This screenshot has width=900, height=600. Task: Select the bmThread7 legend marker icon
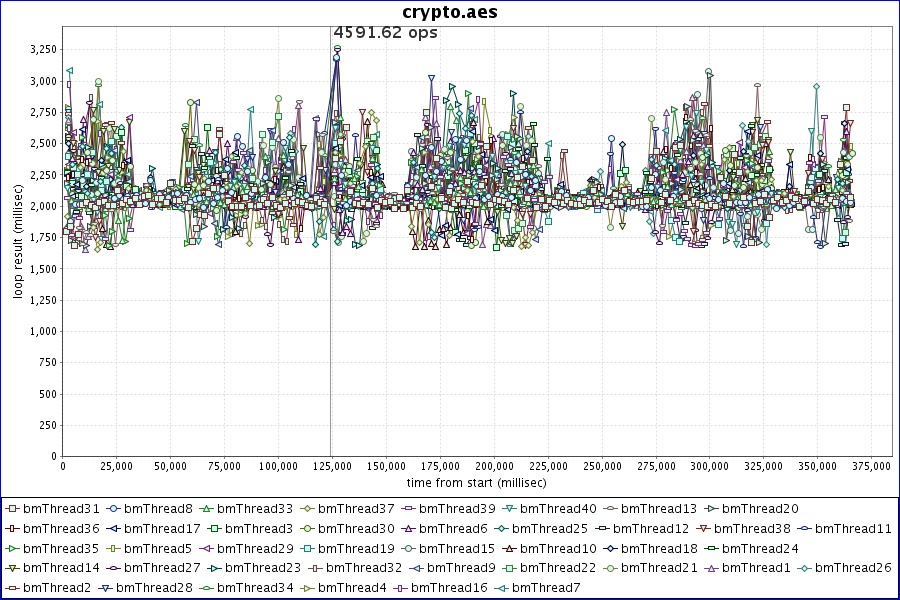pyautogui.click(x=501, y=588)
